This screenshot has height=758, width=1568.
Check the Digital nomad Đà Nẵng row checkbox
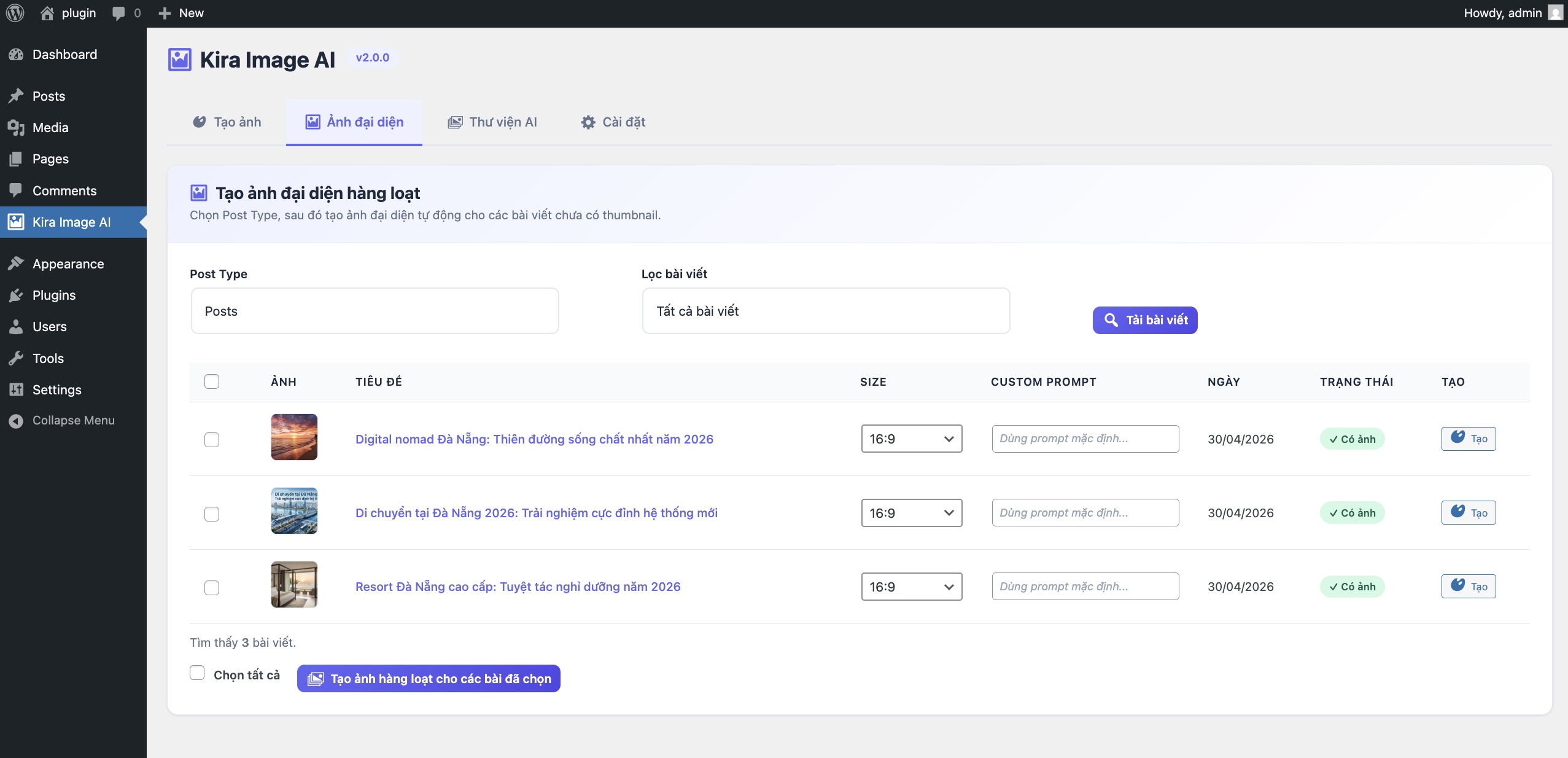(x=212, y=440)
